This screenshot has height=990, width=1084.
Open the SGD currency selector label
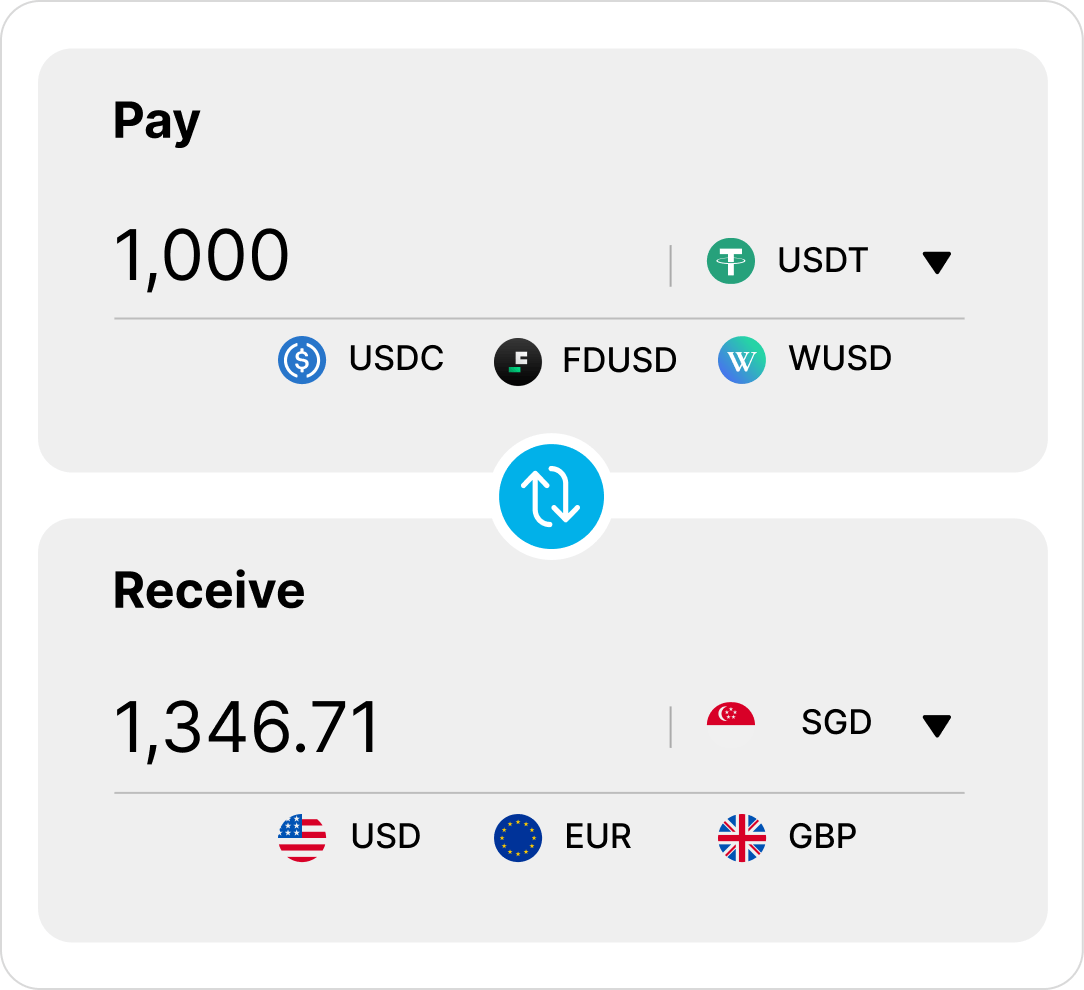pyautogui.click(x=836, y=722)
